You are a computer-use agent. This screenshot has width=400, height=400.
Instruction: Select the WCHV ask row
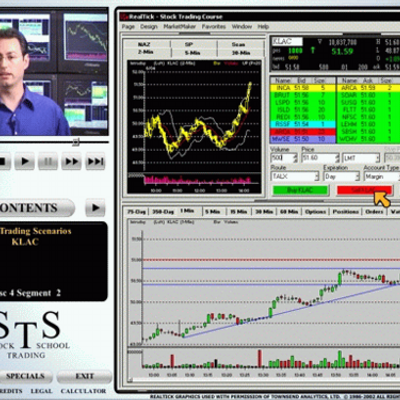point(368,139)
